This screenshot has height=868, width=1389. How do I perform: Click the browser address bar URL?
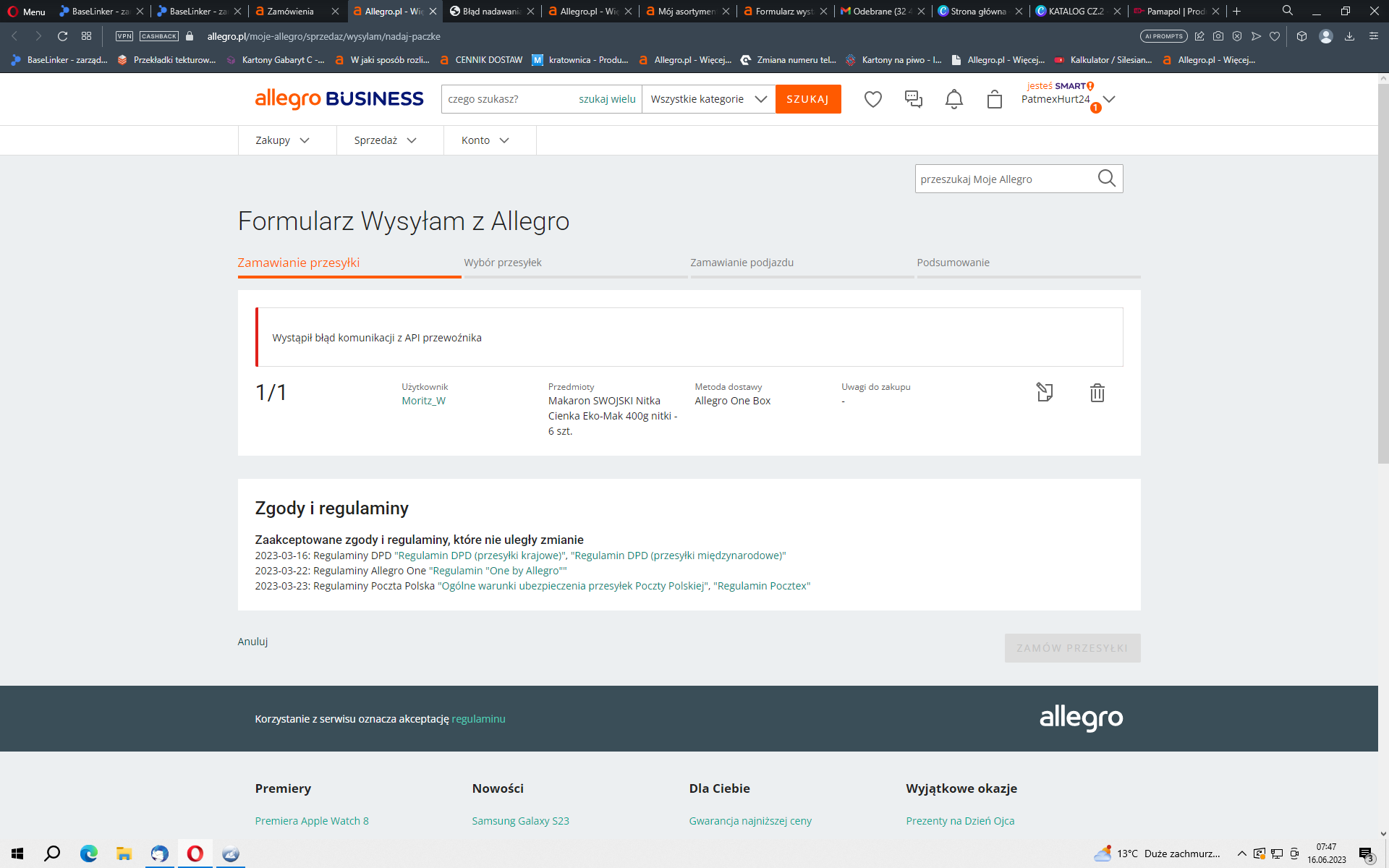click(x=323, y=36)
